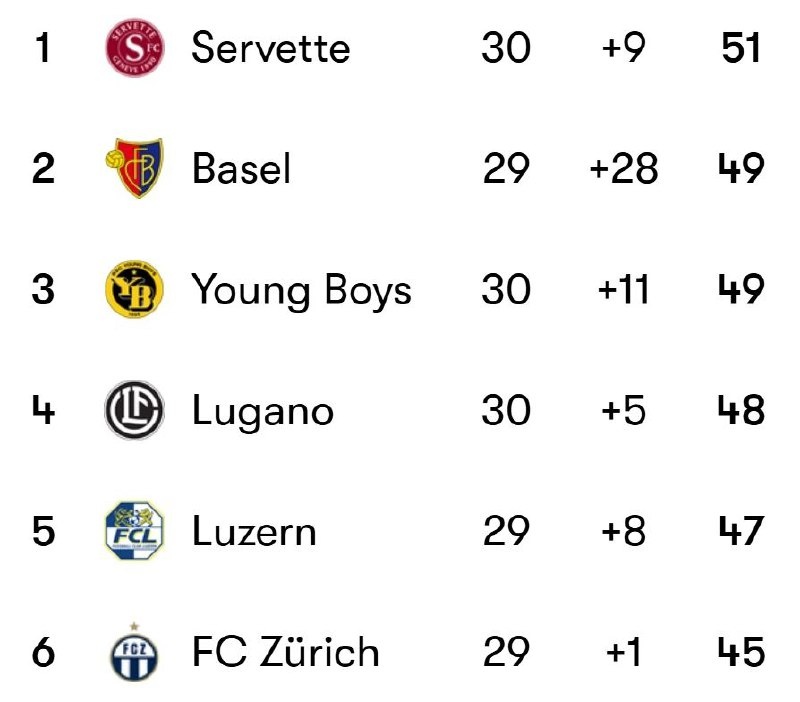The height and width of the screenshot is (702, 800).
Task: Click the Lugano club crest
Action: click(x=134, y=411)
